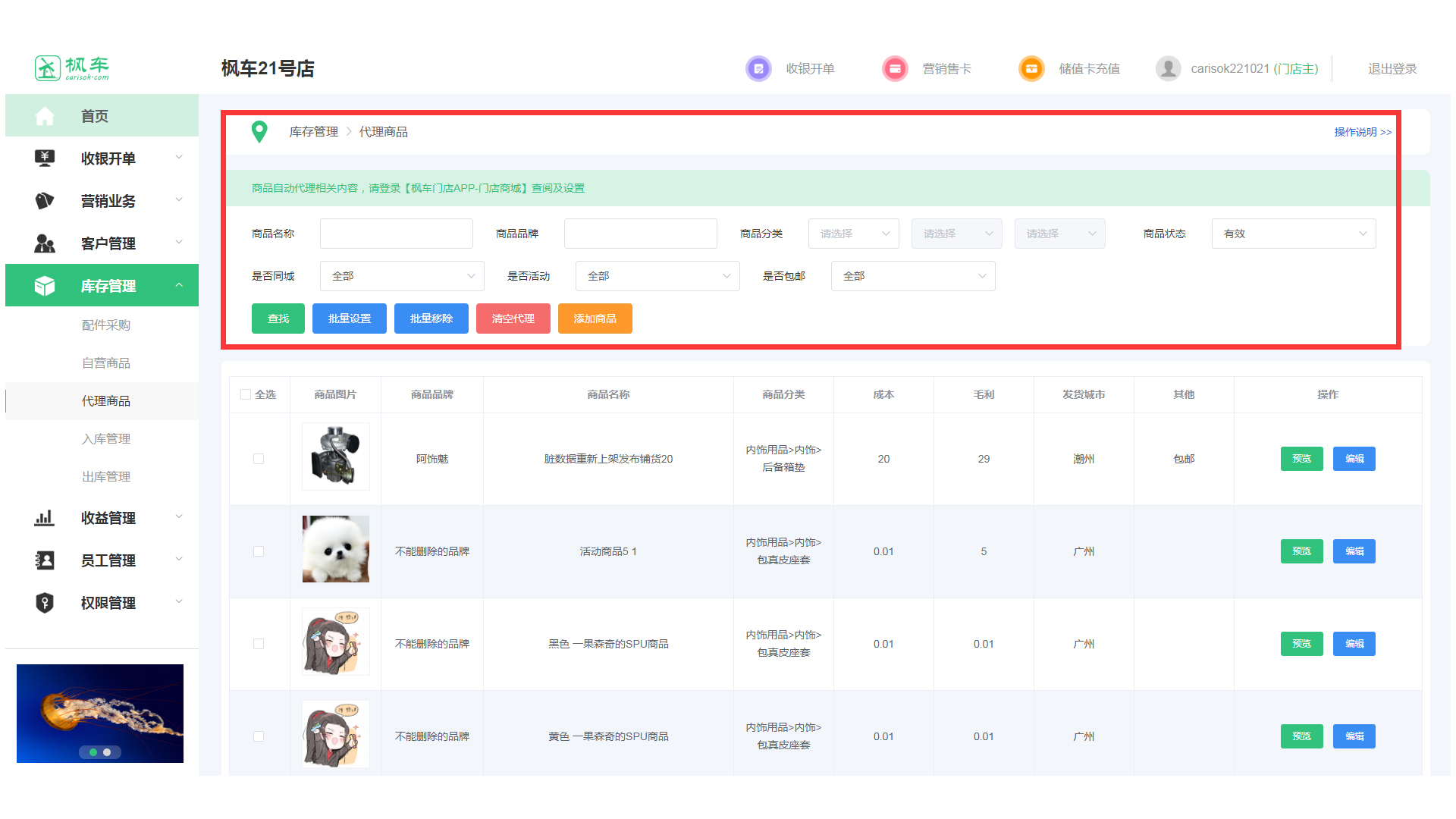The width and height of the screenshot is (1456, 819).
Task: Click the green location pin icon
Action: tap(259, 132)
